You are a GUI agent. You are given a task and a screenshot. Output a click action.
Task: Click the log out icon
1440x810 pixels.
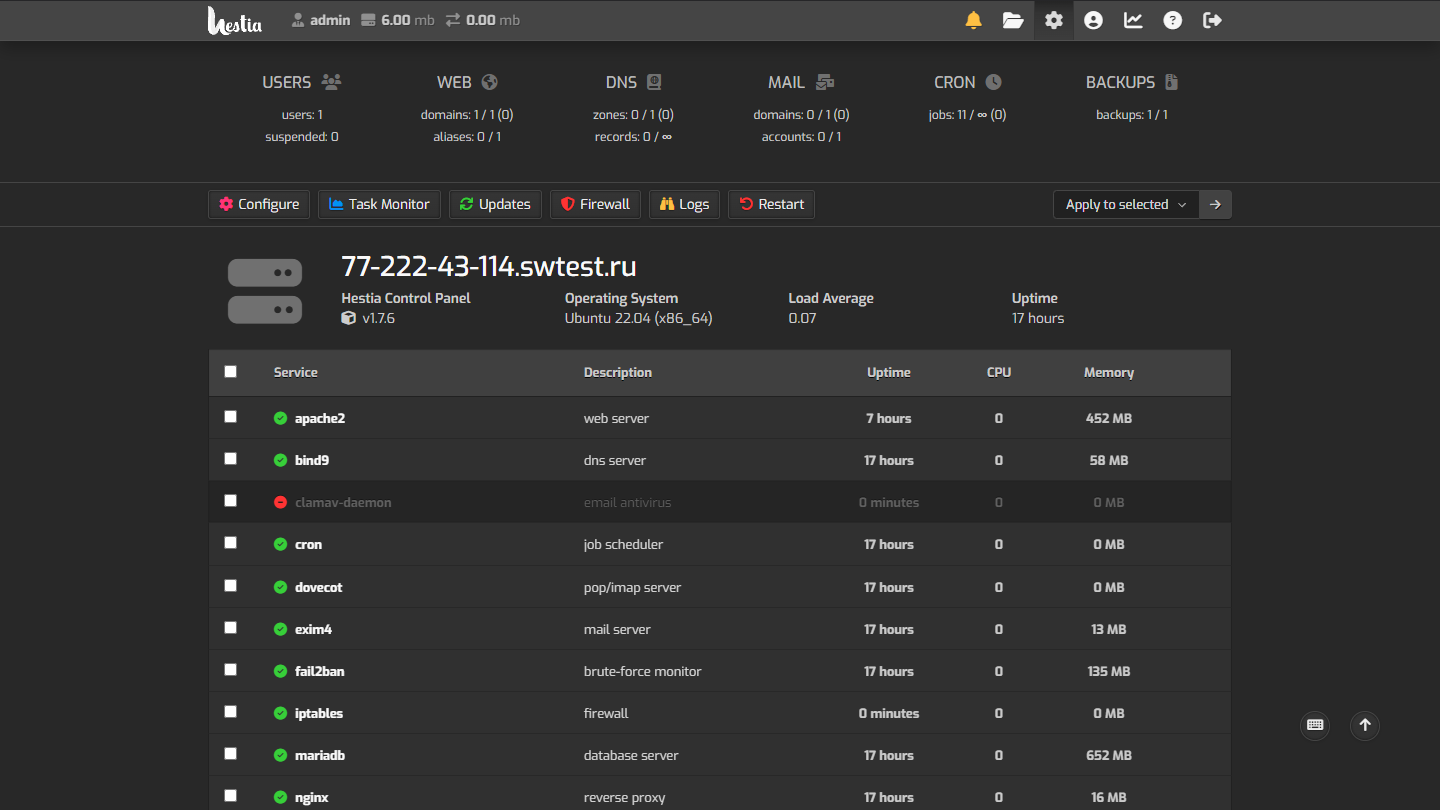tap(1212, 20)
